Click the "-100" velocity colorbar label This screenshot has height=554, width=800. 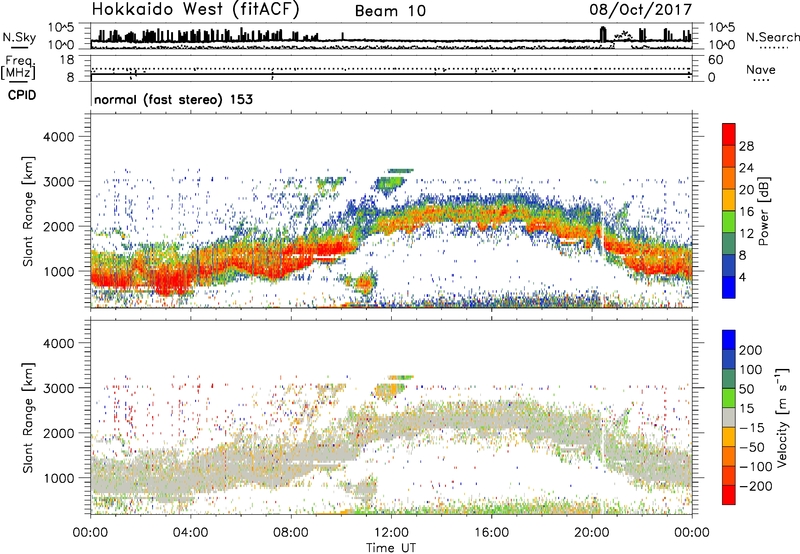point(755,467)
